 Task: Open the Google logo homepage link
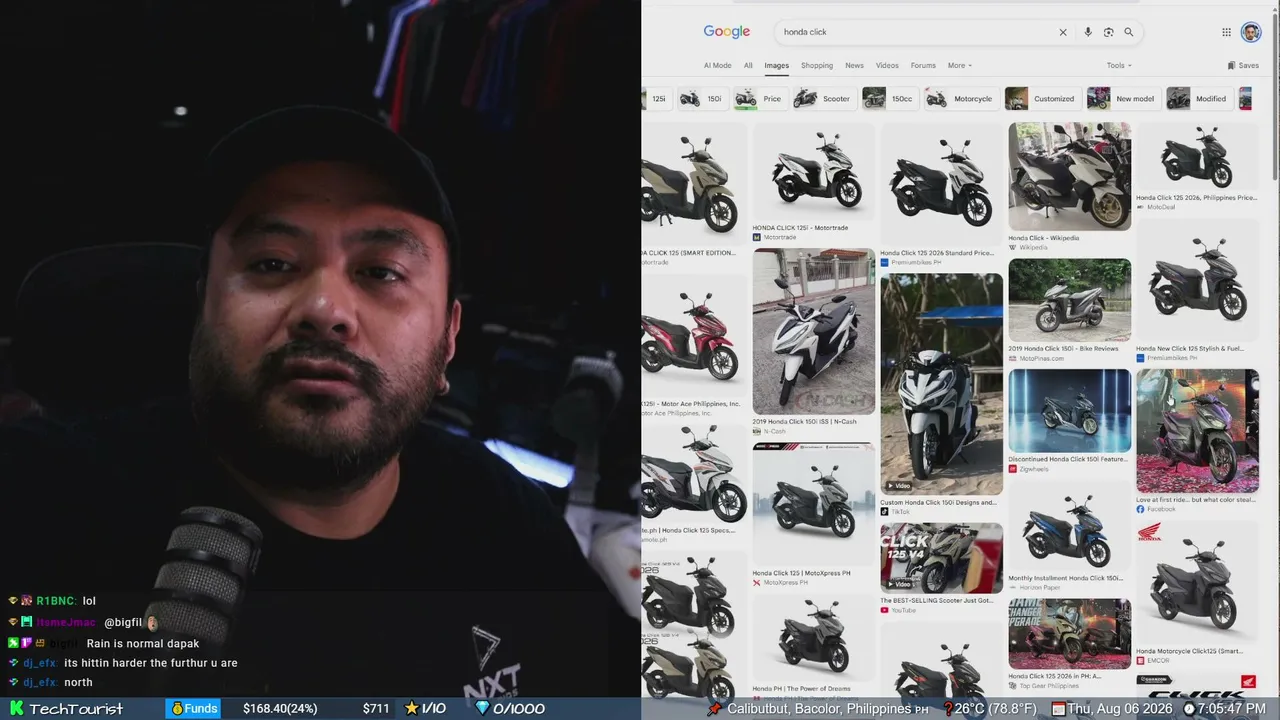click(x=726, y=32)
